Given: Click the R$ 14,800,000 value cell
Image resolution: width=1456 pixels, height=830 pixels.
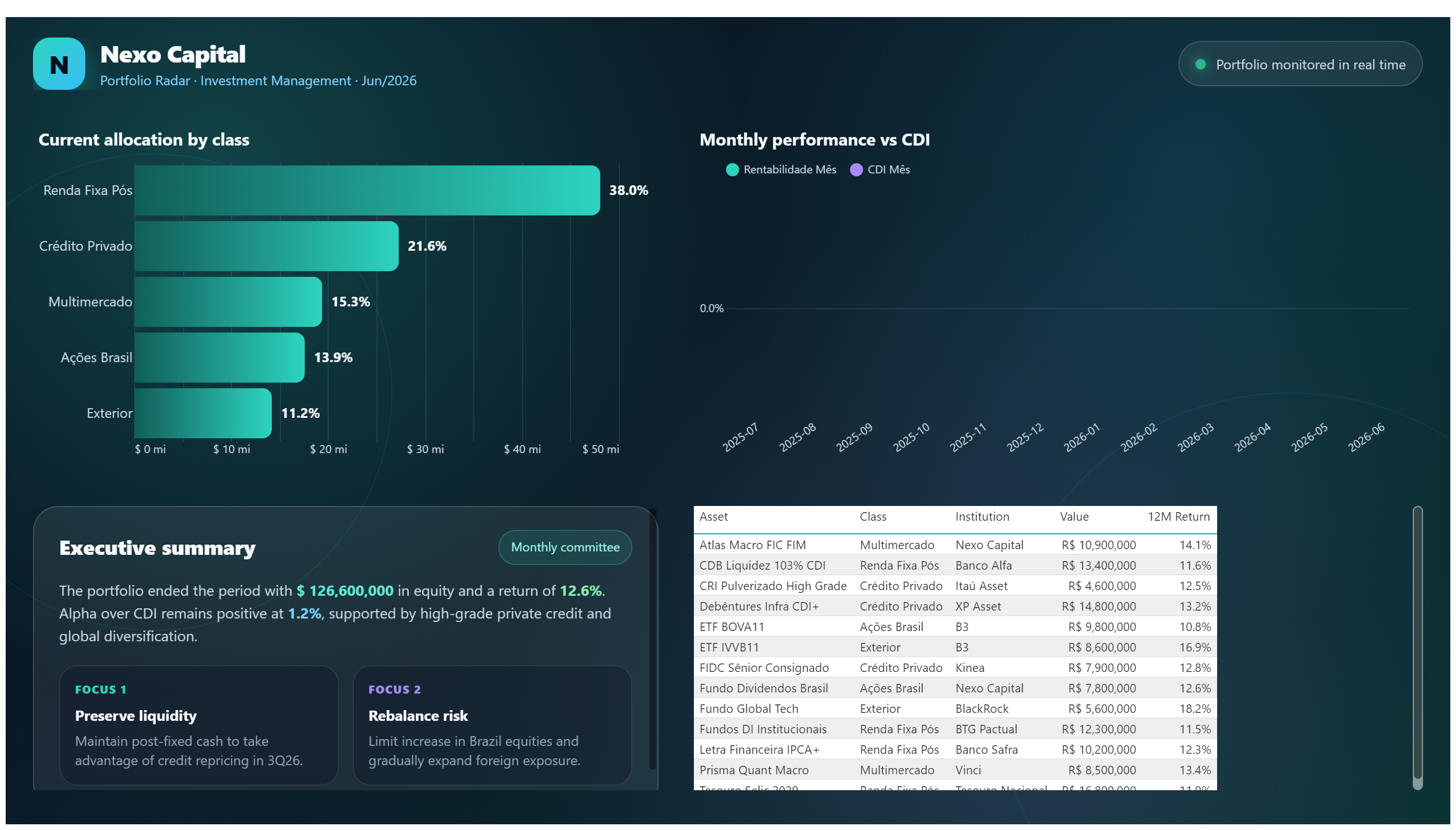Looking at the screenshot, I should [x=1098, y=607].
